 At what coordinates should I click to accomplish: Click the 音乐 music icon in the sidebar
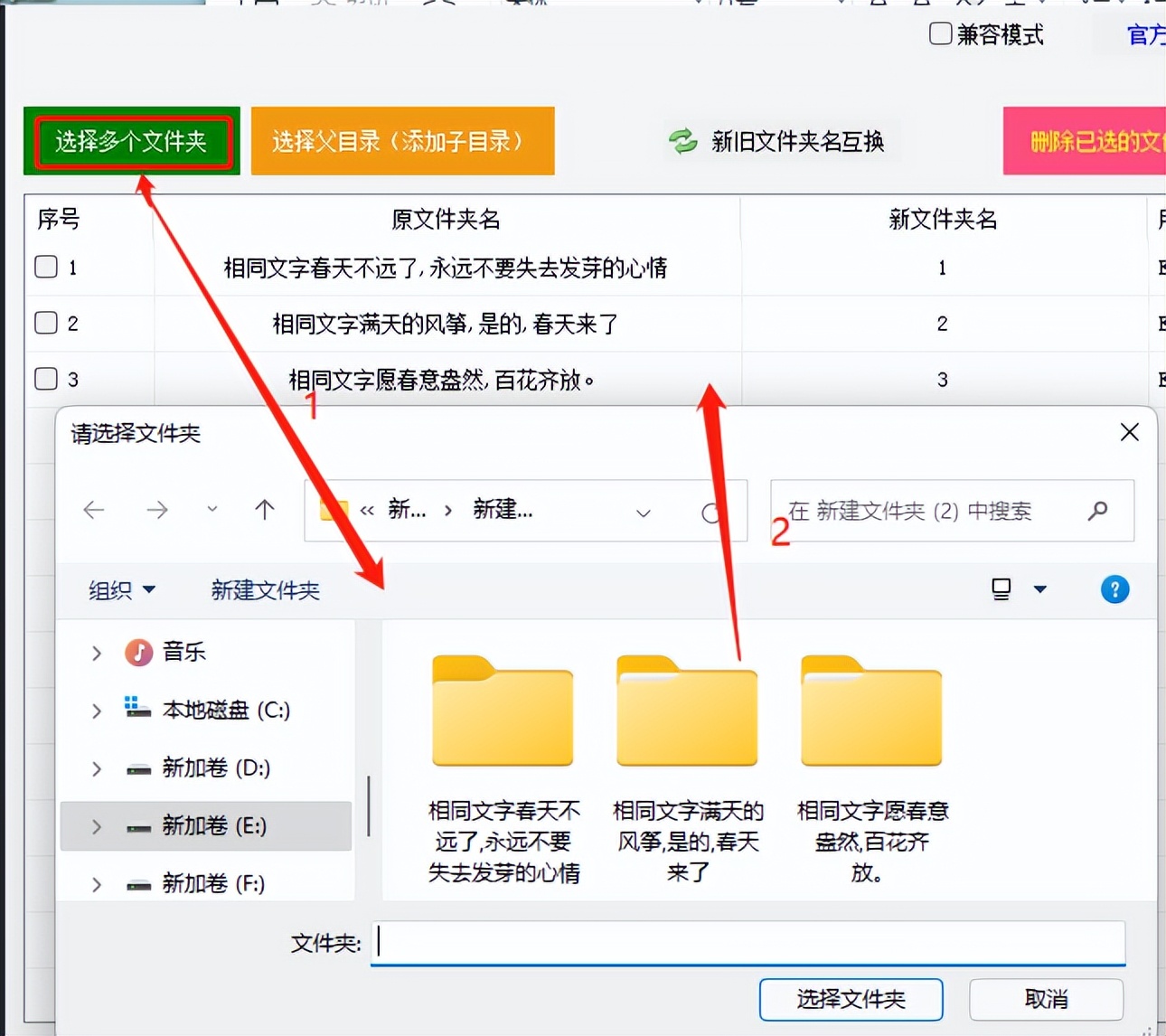click(x=137, y=652)
